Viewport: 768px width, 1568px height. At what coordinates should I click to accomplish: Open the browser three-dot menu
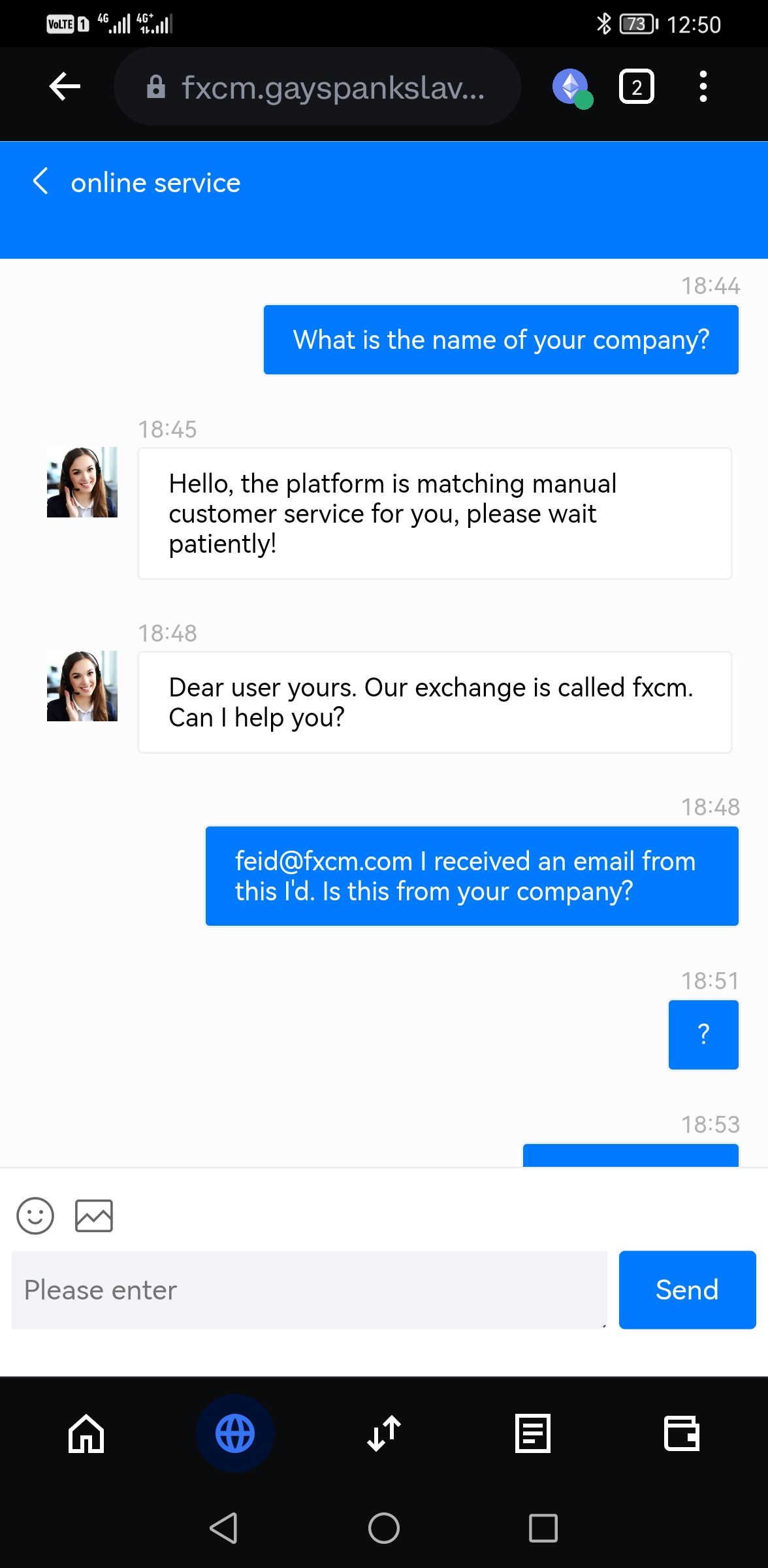point(703,87)
